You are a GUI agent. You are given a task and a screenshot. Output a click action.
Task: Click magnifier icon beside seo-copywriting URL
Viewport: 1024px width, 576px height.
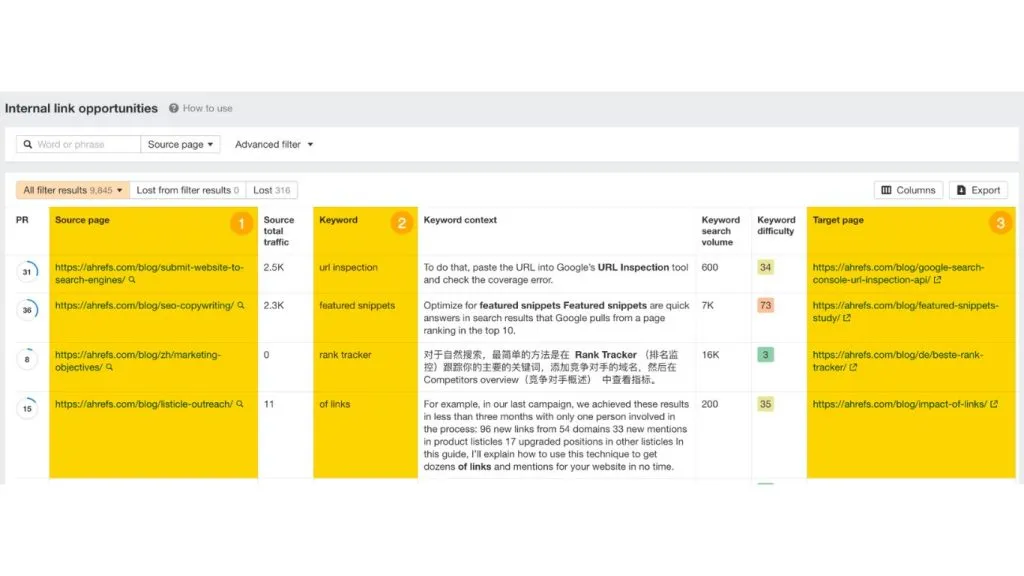[x=240, y=306]
